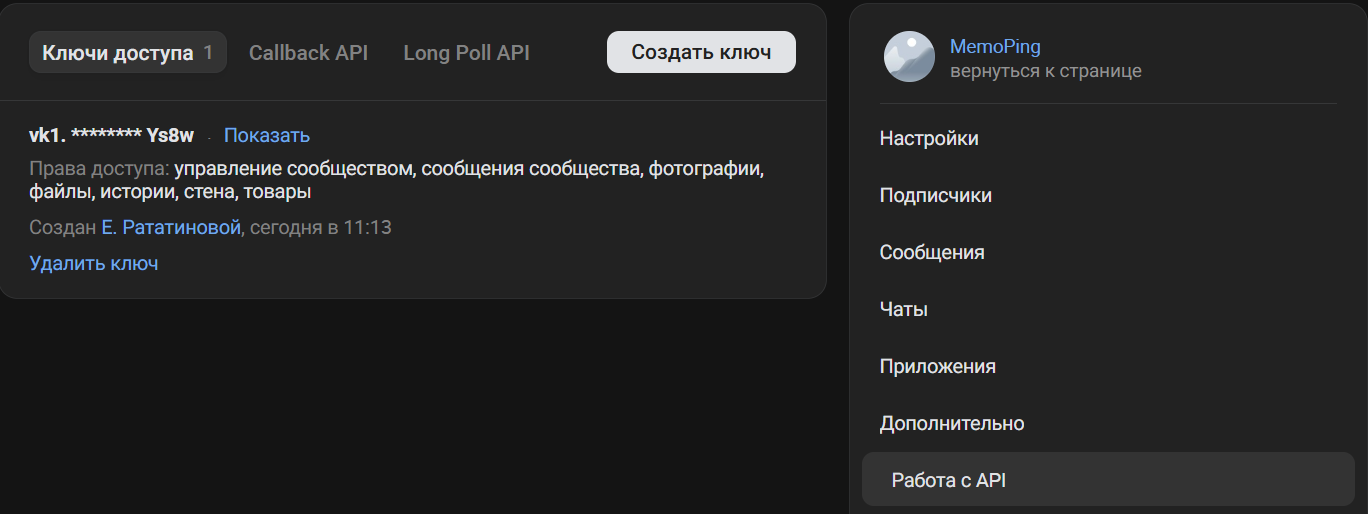Reveal the key with 'Показать'

[x=267, y=136]
